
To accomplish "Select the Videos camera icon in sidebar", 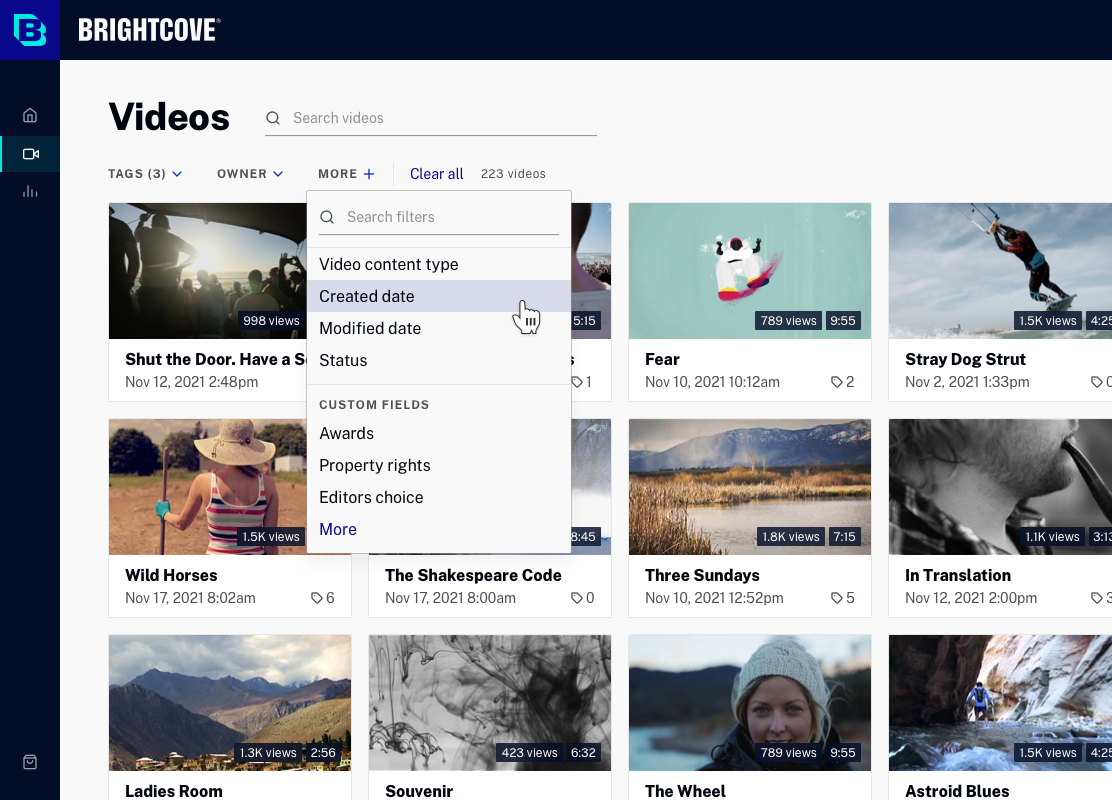I will [x=30, y=154].
